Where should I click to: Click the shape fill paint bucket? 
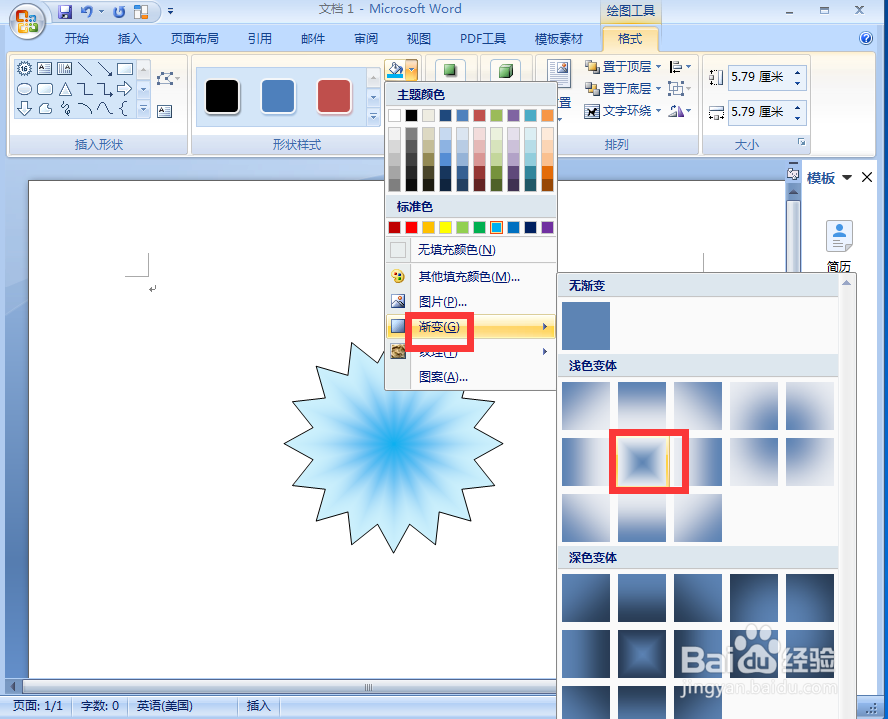(x=395, y=70)
